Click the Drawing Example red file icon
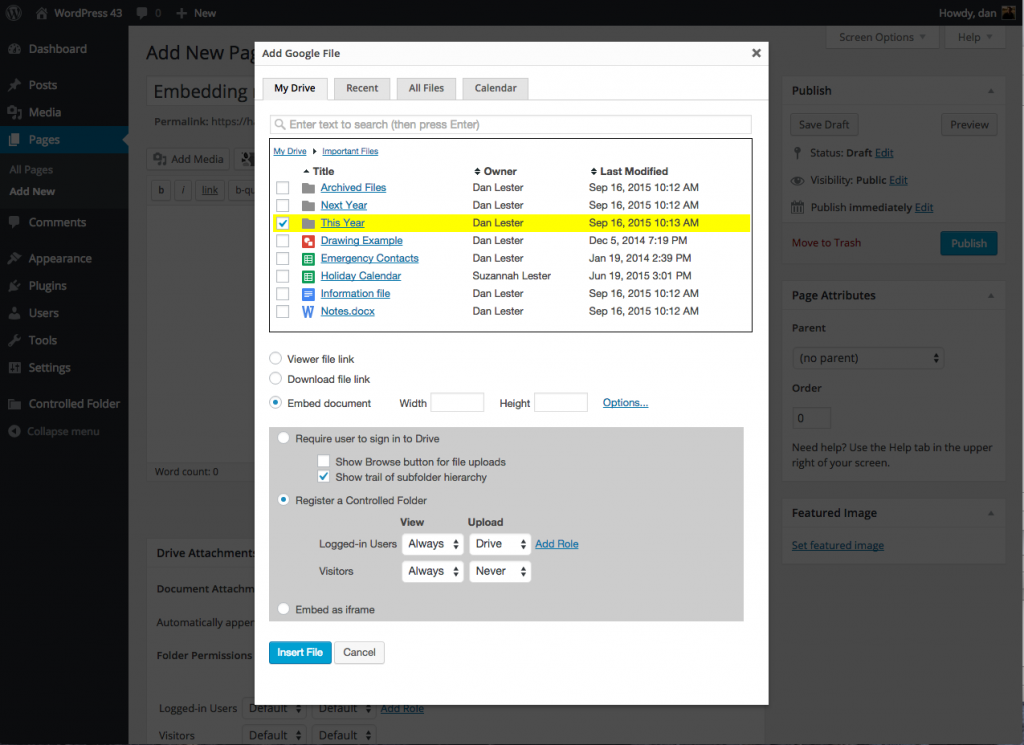Viewport: 1024px width, 745px height. click(x=309, y=241)
